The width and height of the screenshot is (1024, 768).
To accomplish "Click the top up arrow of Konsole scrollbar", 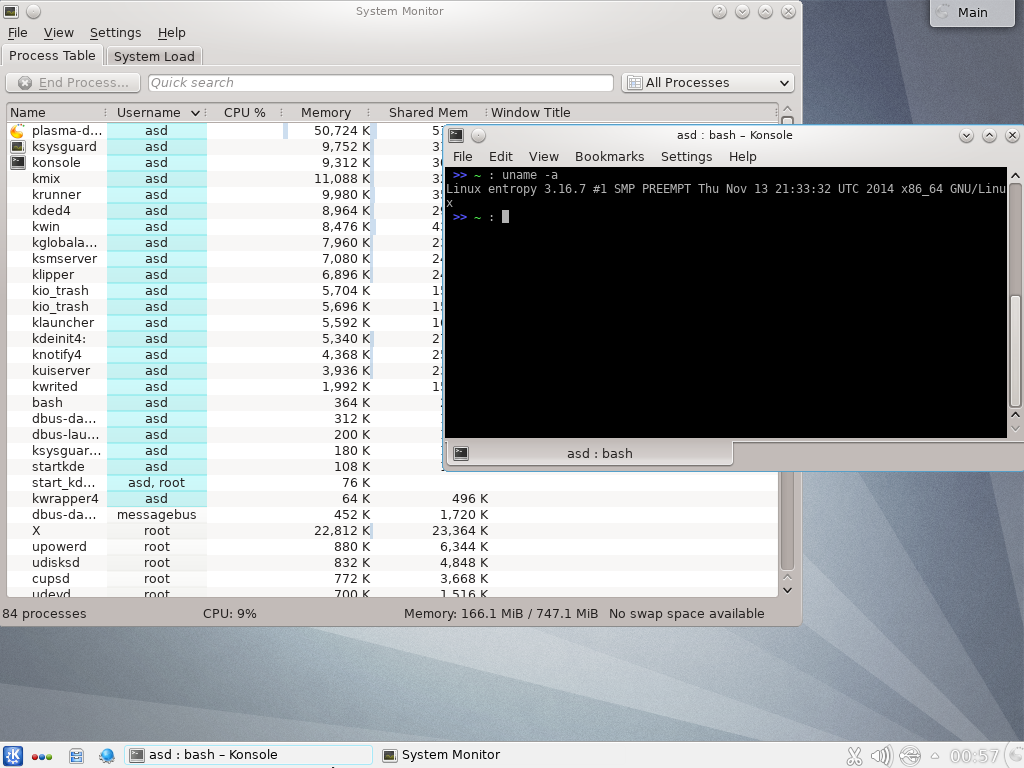I will (1015, 176).
